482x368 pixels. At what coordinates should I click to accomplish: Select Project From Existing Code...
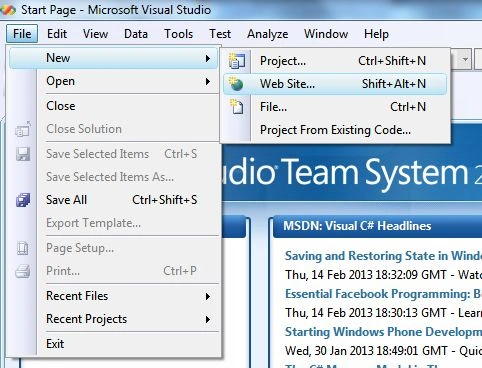tap(335, 130)
